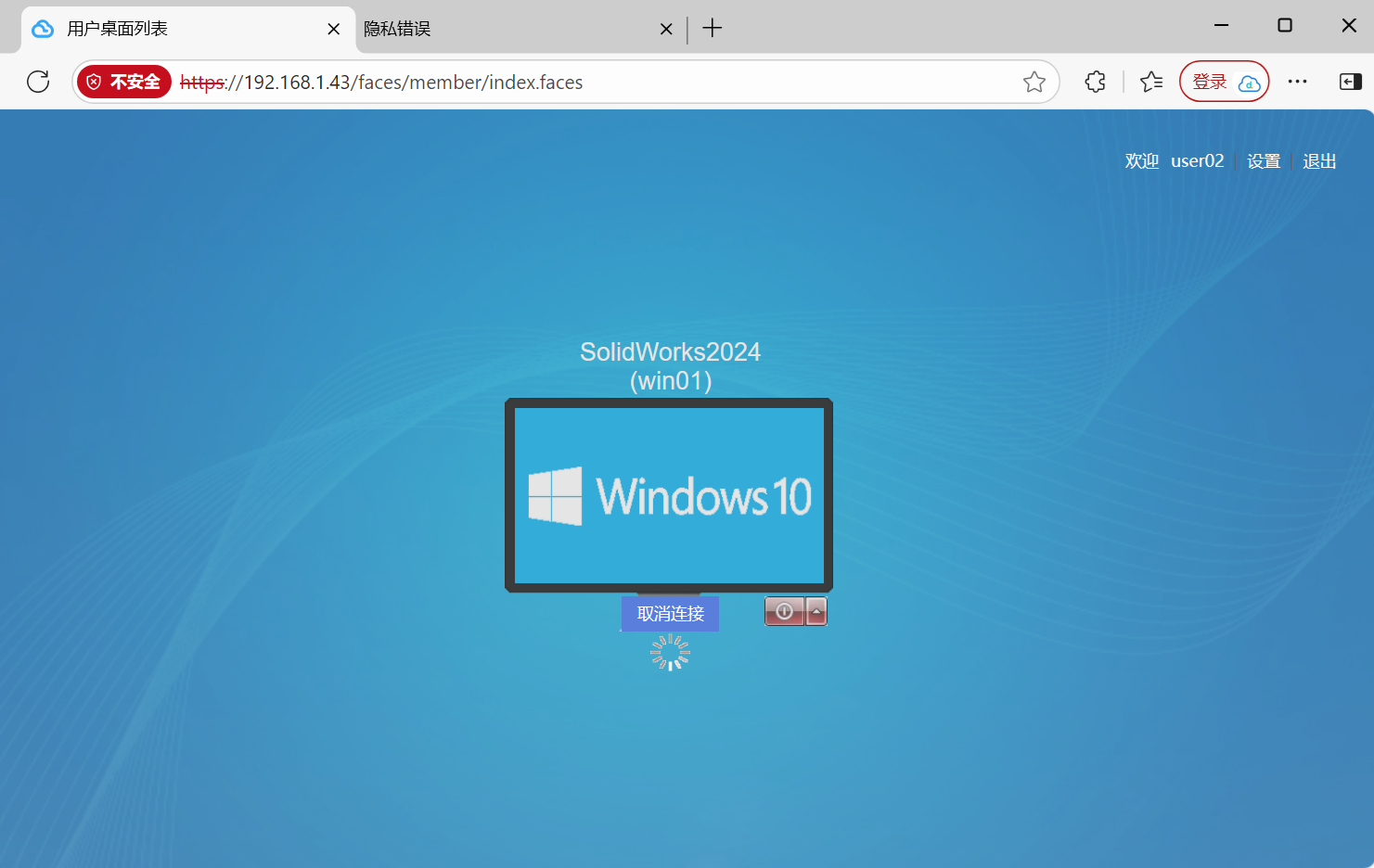Refresh the page with the reload icon
This screenshot has width=1374, height=868.
(38, 82)
